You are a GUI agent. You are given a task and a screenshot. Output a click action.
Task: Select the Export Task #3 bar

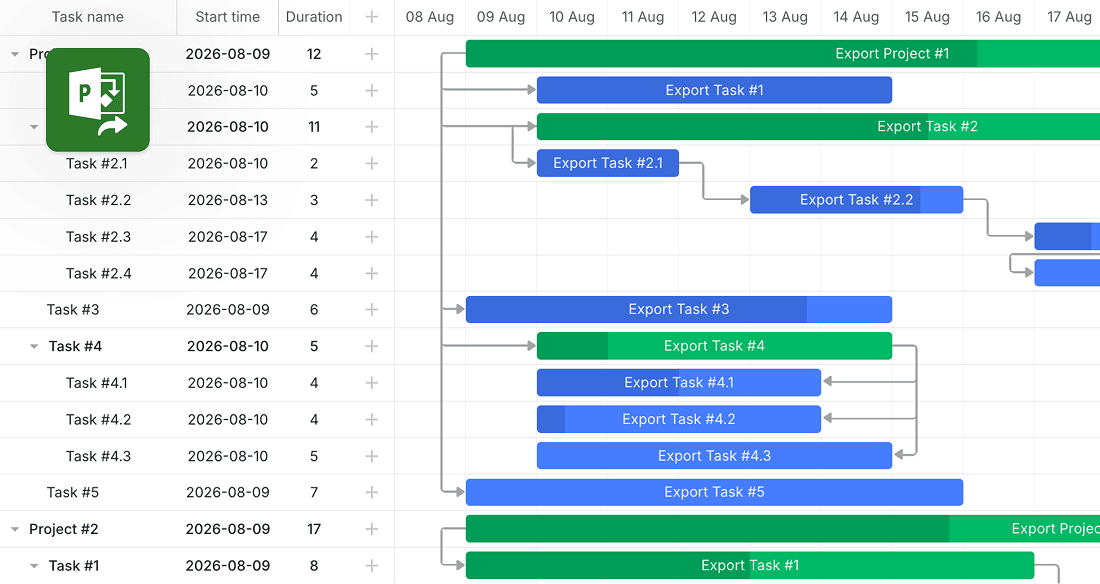(x=679, y=310)
